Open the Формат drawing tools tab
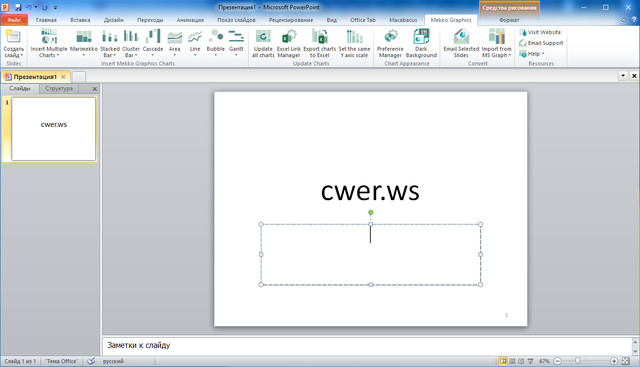Image resolution: width=640 pixels, height=367 pixels. 509,20
